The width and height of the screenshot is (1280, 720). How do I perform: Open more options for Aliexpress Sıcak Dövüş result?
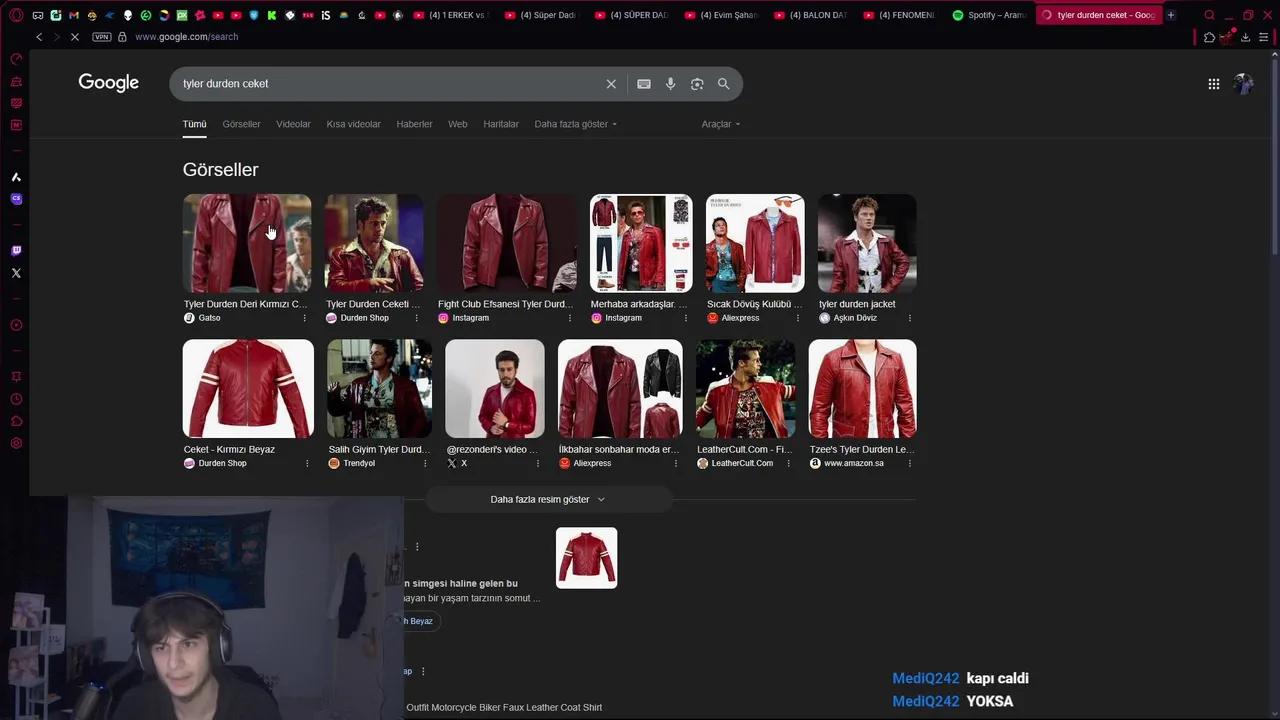(x=798, y=318)
